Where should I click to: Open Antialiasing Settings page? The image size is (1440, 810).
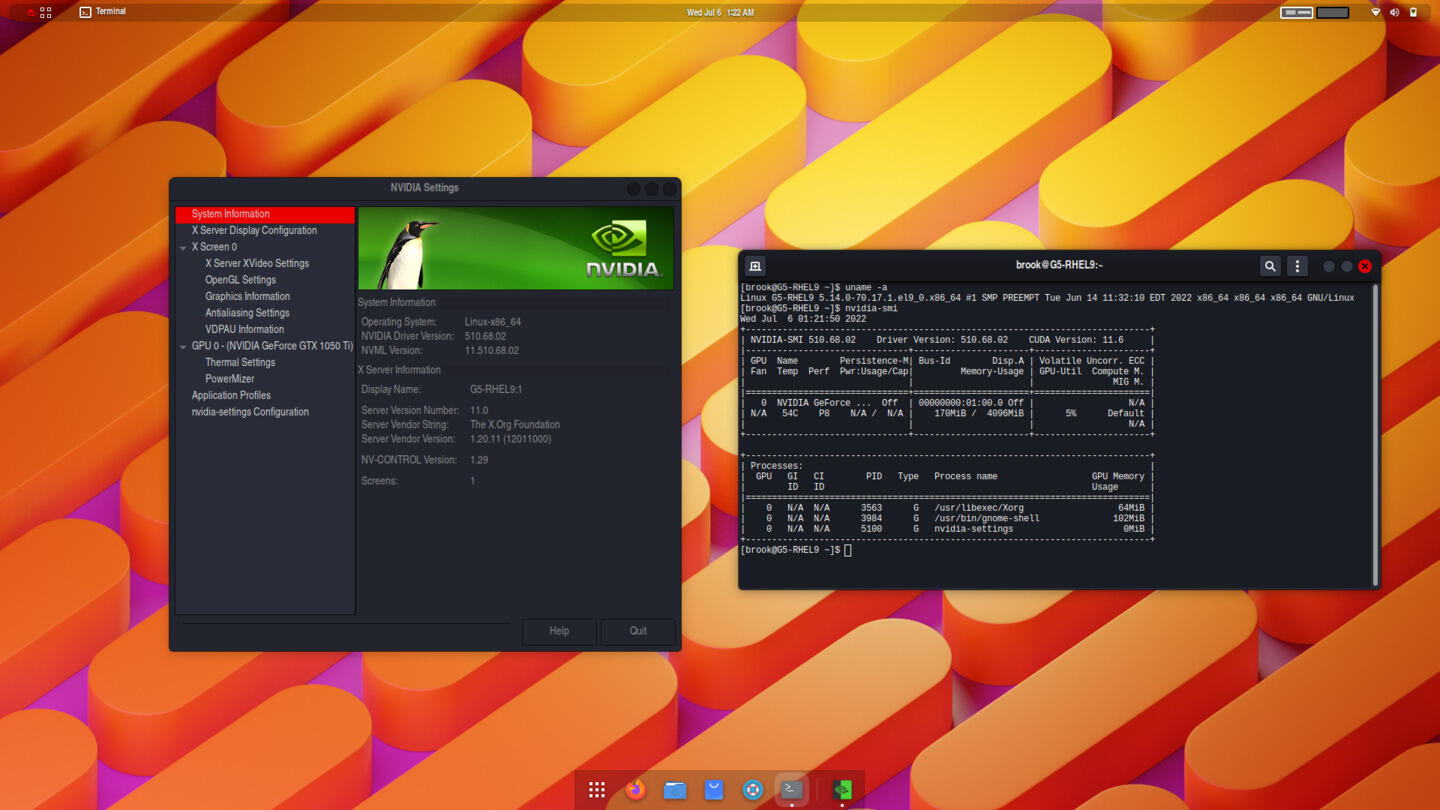pyautogui.click(x=247, y=313)
